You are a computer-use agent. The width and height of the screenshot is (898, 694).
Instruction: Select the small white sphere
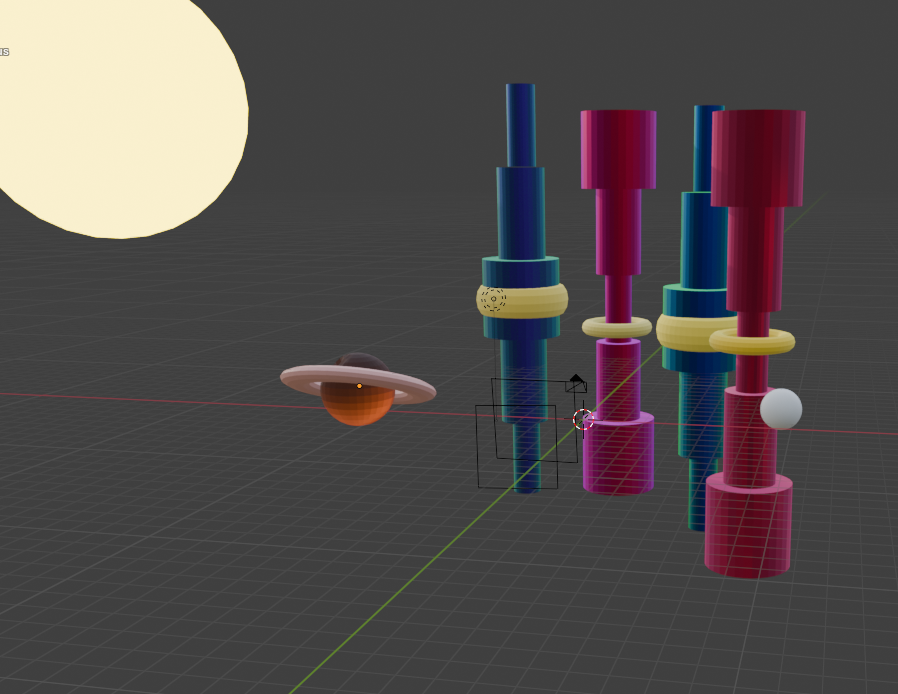click(781, 409)
